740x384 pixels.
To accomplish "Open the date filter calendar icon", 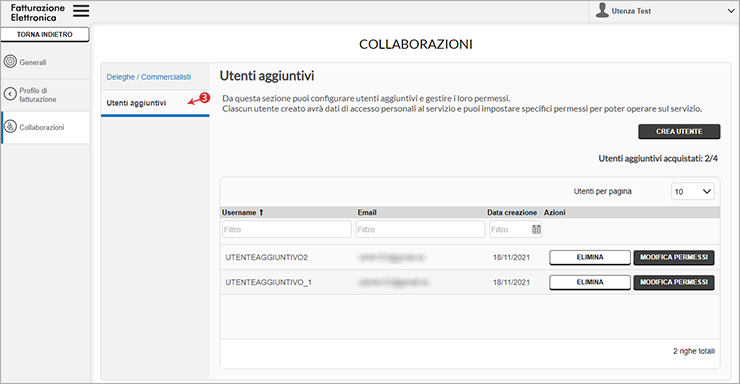I will pos(537,229).
